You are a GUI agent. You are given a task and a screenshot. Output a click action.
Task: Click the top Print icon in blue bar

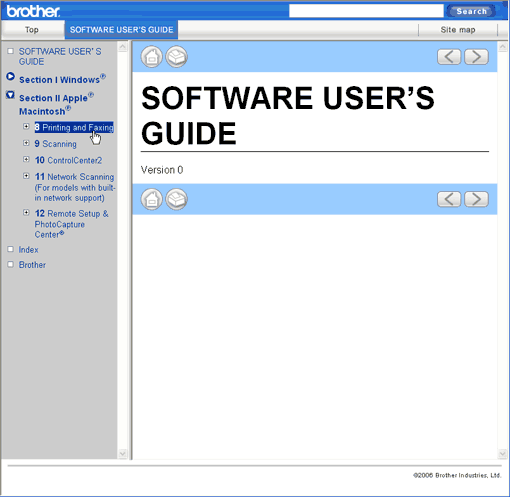pyautogui.click(x=177, y=57)
